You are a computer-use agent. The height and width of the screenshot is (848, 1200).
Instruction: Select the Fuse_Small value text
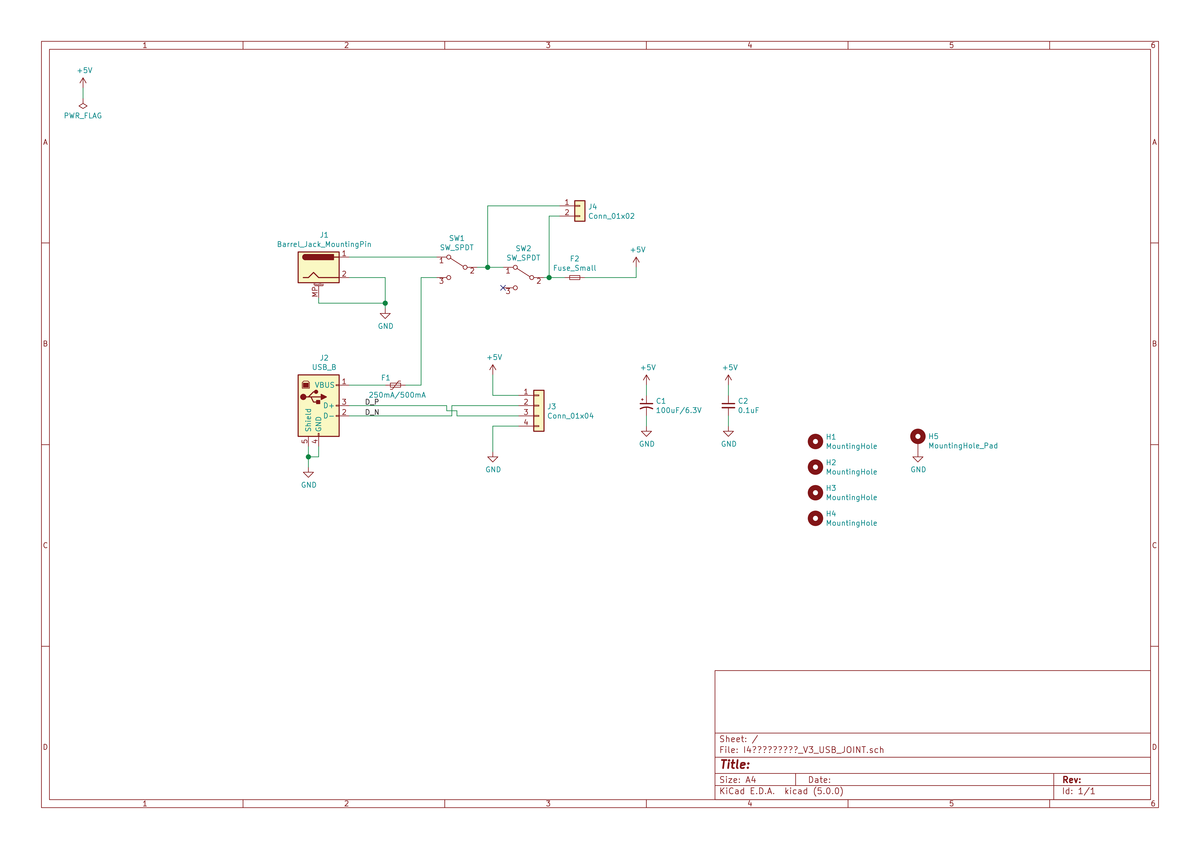coord(574,269)
